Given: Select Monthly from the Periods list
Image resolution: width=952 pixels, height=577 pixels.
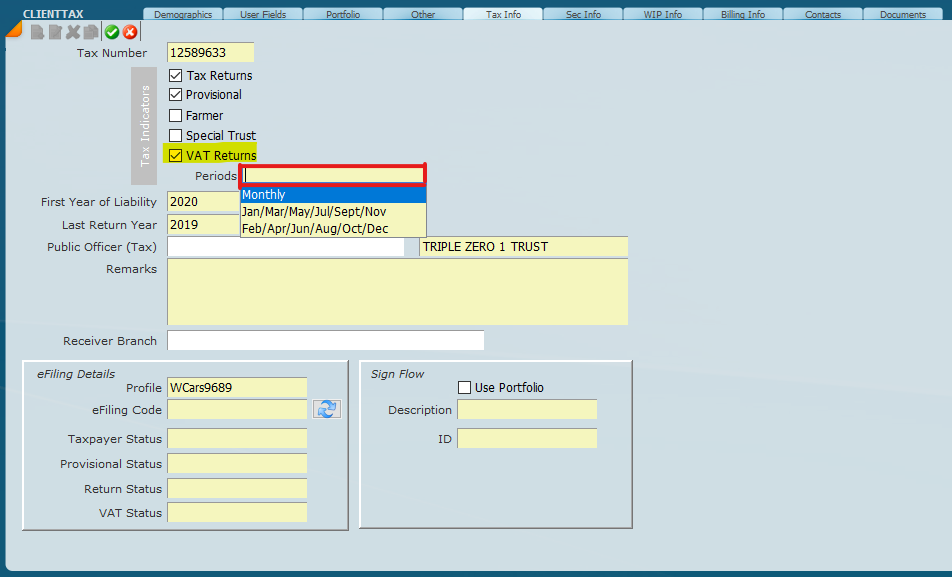Looking at the screenshot, I should click(332, 195).
